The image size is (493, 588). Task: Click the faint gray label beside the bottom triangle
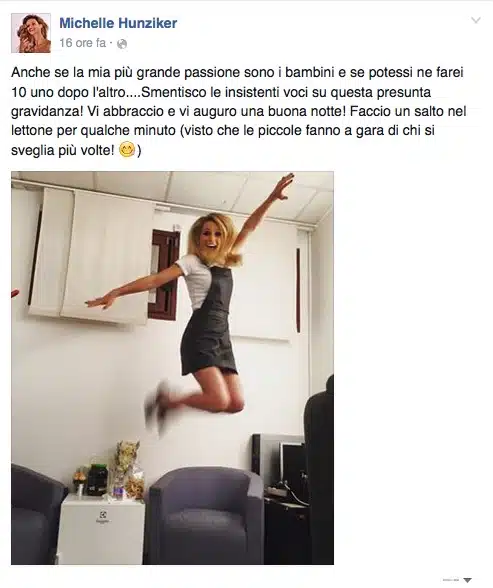tap(451, 580)
